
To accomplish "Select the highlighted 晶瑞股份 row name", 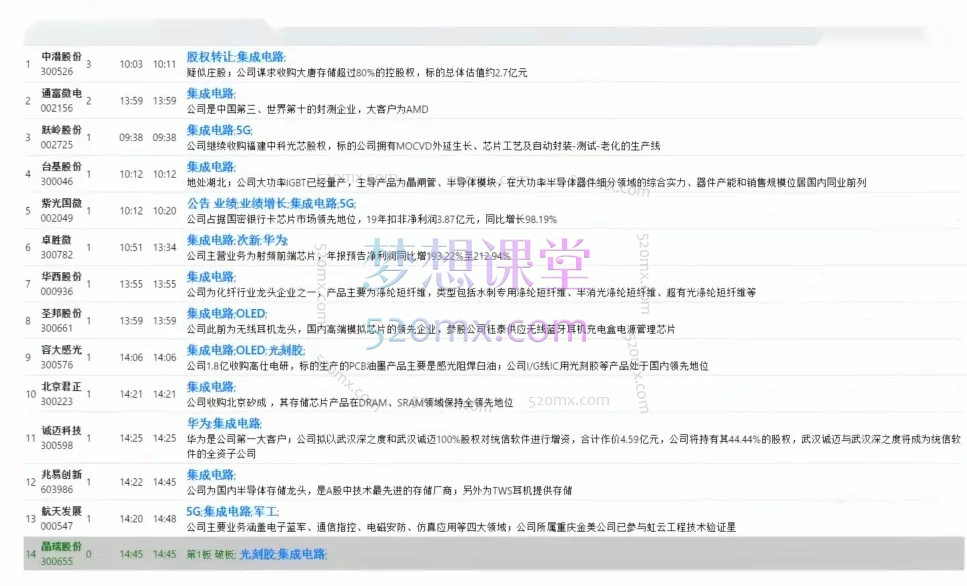I will [x=61, y=548].
